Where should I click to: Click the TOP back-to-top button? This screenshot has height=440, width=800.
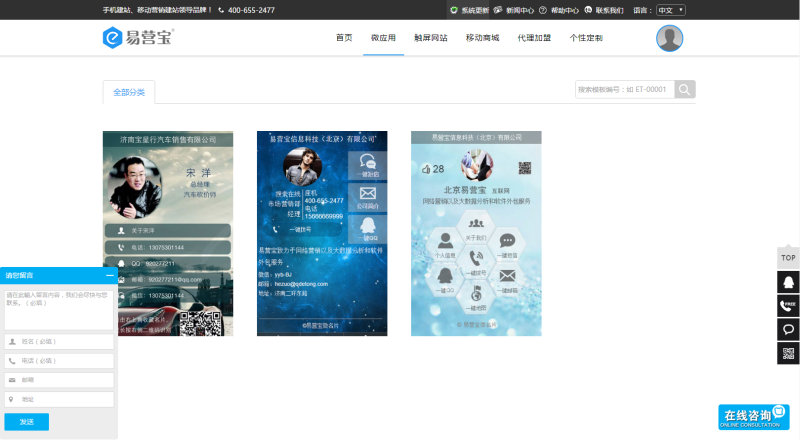coord(788,258)
